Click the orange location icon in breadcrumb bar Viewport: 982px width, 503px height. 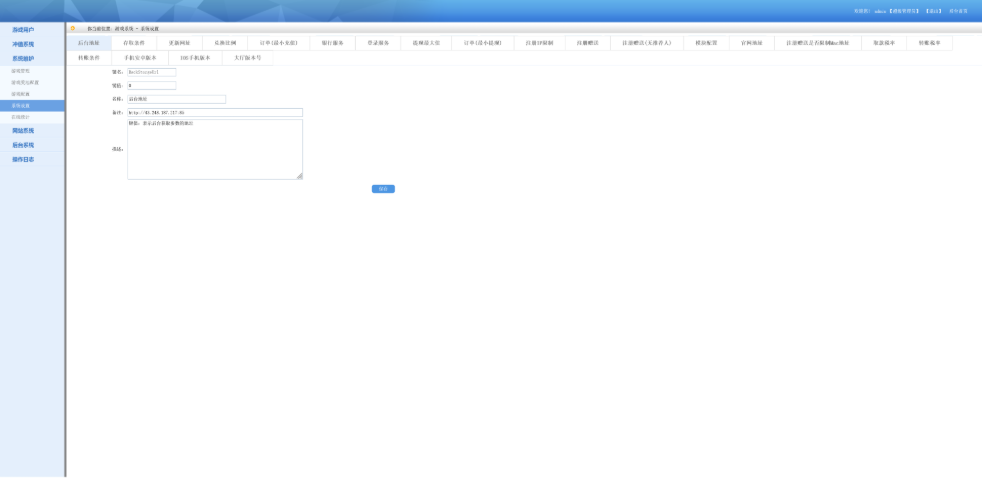(x=73, y=28)
